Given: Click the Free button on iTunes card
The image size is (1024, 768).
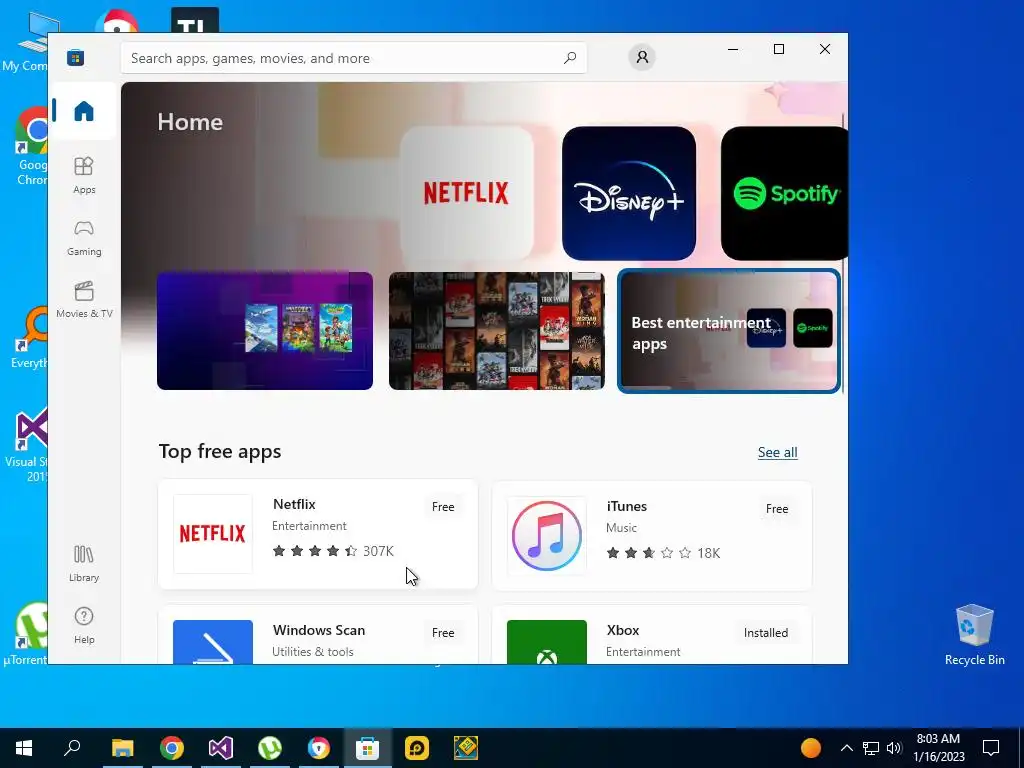Looking at the screenshot, I should point(777,509).
